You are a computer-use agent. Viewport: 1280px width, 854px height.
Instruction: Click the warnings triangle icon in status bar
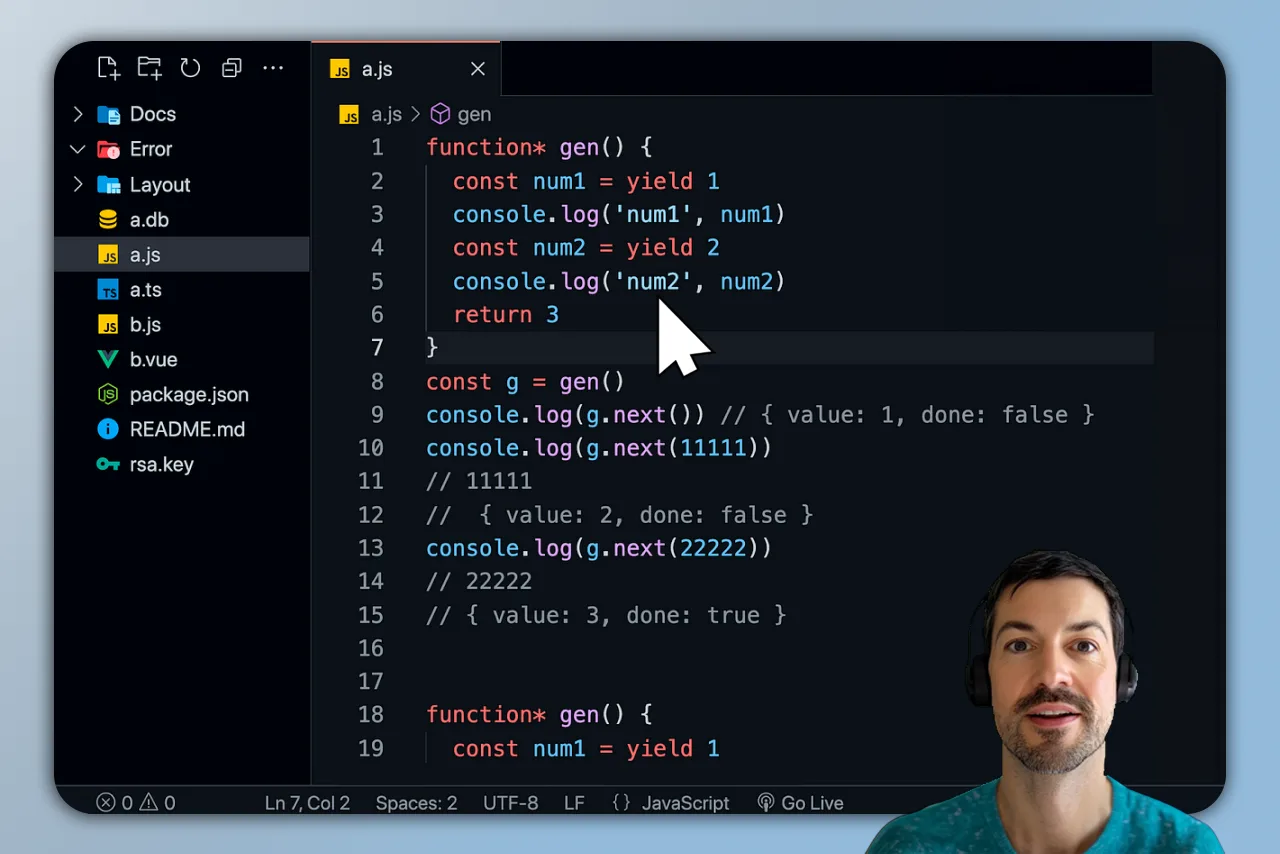pyautogui.click(x=148, y=803)
